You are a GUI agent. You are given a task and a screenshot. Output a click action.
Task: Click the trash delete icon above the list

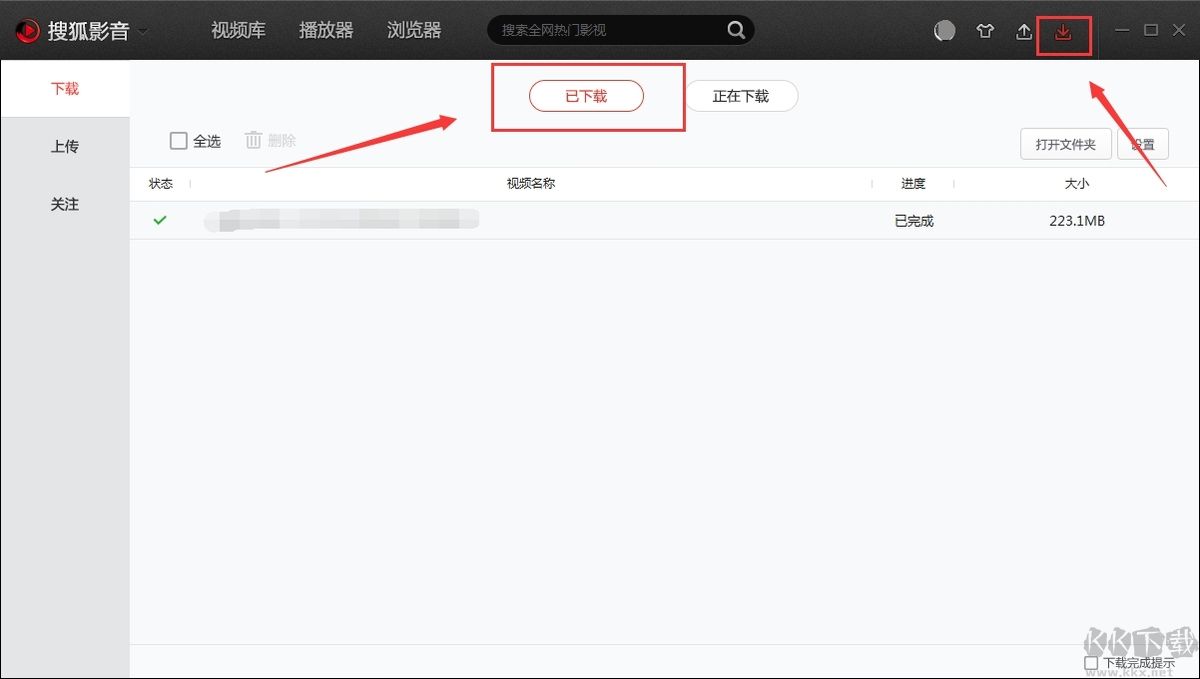pos(254,141)
